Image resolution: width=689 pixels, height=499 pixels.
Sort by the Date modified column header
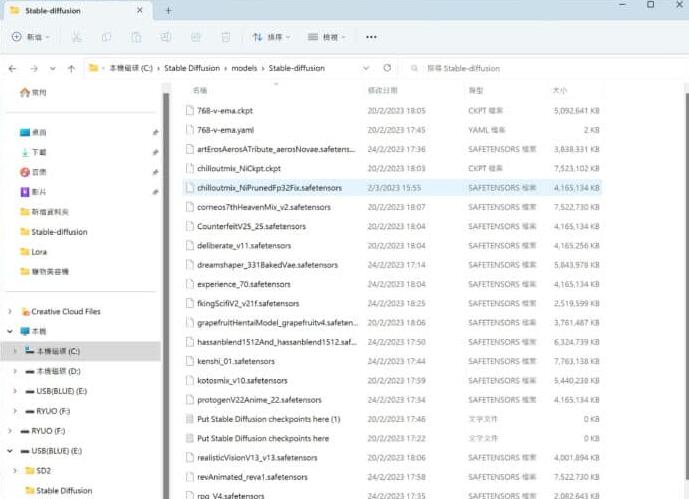(382, 90)
